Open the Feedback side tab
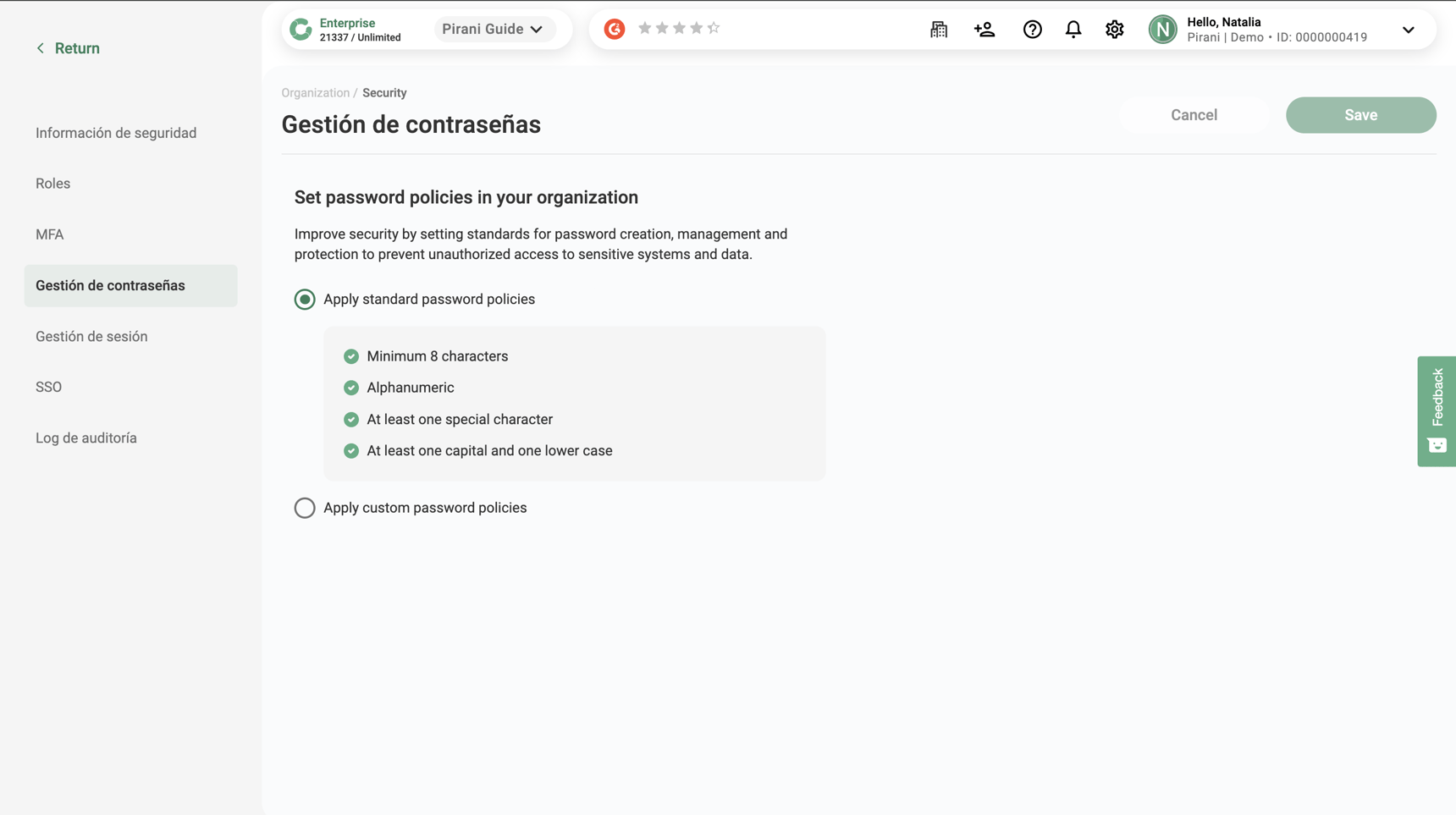The height and width of the screenshot is (815, 1456). [1436, 410]
